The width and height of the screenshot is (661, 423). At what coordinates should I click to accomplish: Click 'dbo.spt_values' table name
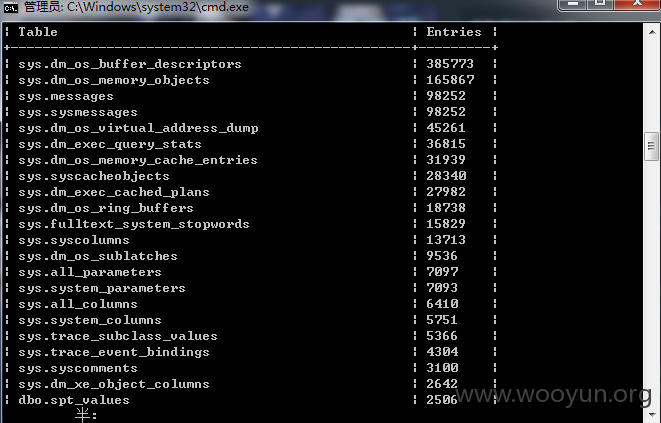coord(74,401)
